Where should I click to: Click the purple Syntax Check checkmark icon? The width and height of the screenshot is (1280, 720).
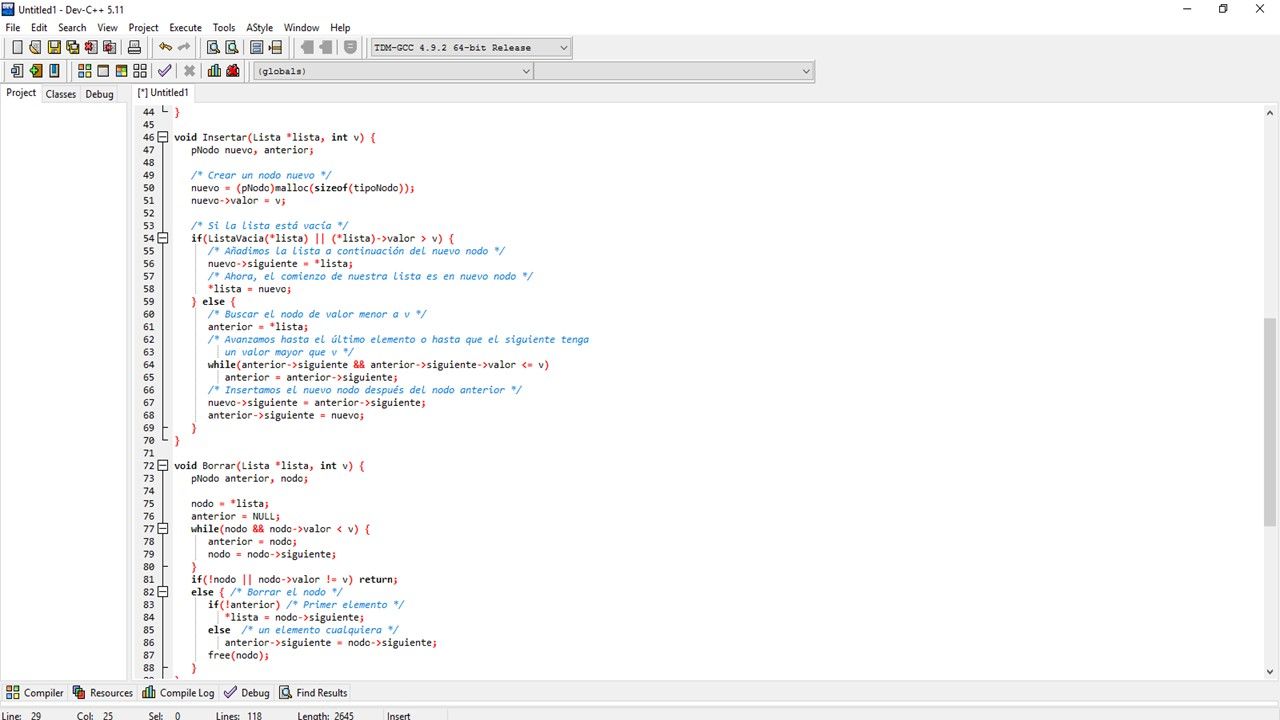164,71
